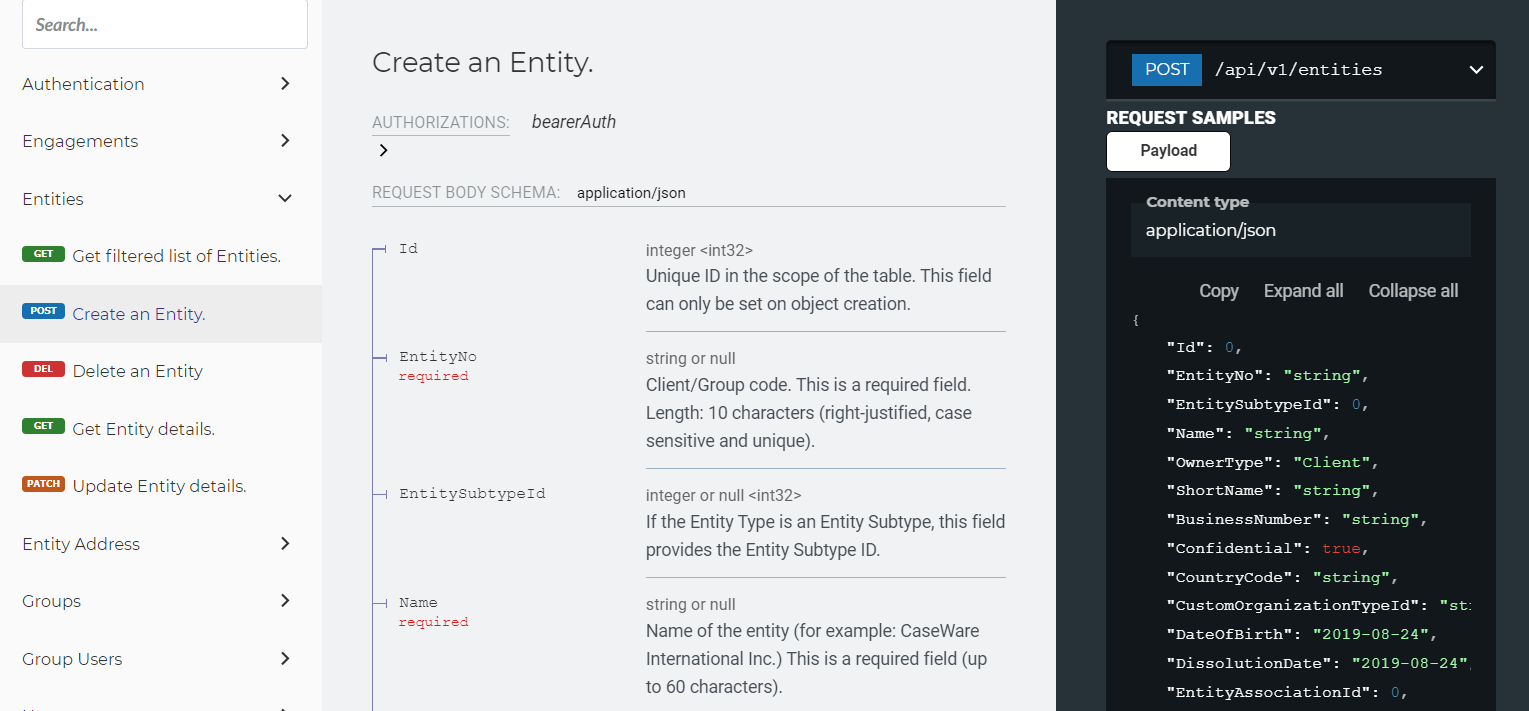Viewport: 1529px width, 711px height.
Task: Click Collapse all in request sample
Action: [x=1413, y=291]
